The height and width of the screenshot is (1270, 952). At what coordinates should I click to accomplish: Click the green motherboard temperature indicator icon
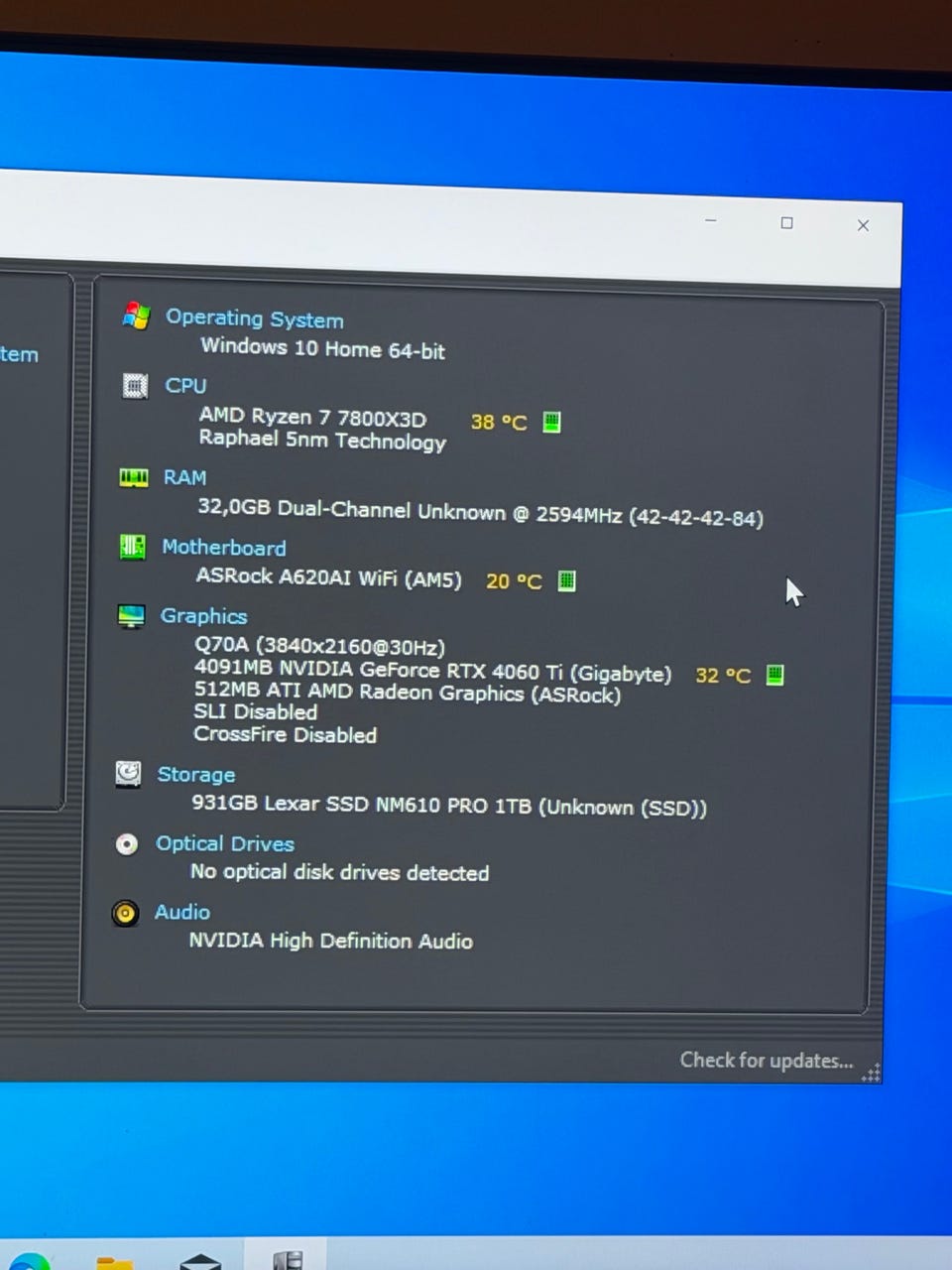(566, 580)
